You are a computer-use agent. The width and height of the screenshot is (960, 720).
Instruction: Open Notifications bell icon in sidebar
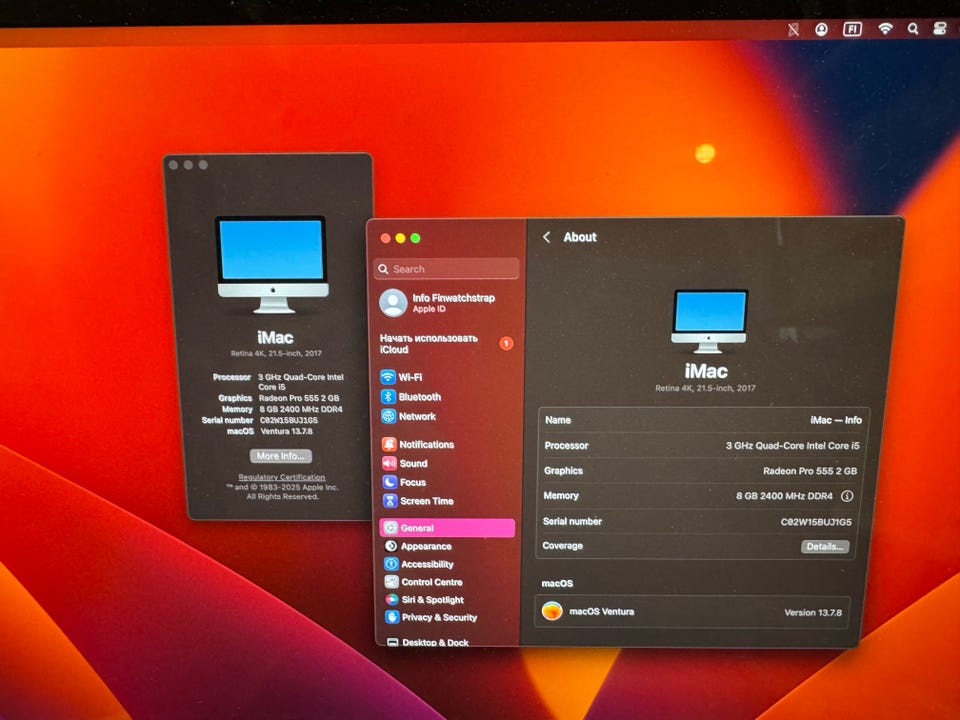(389, 444)
